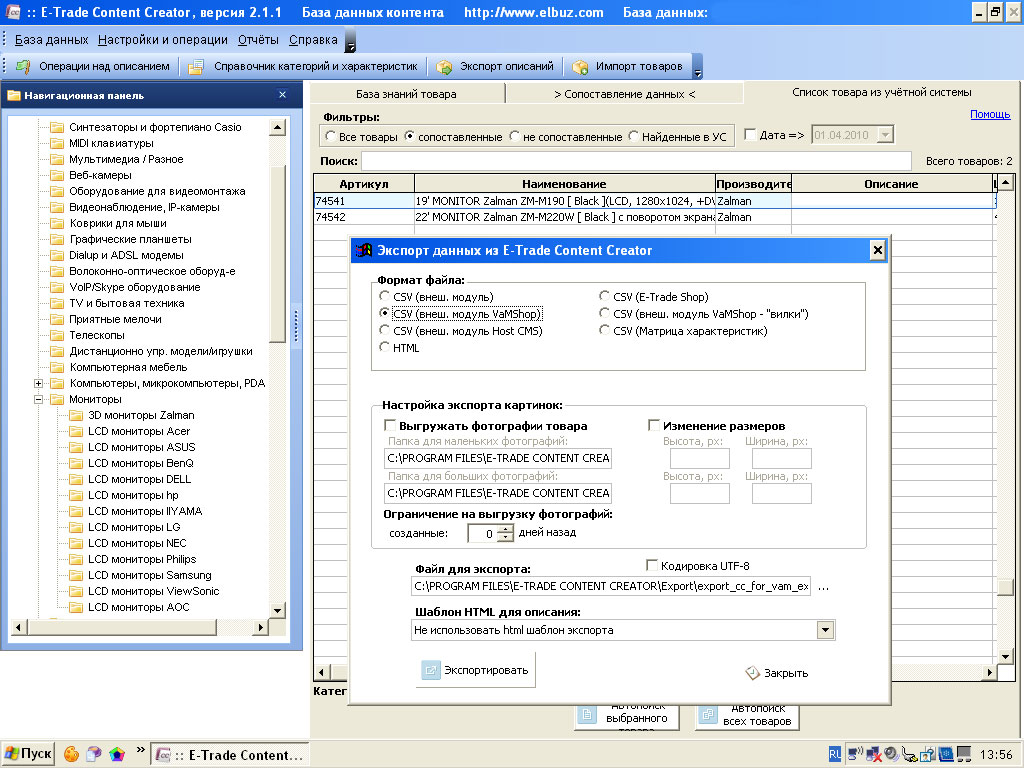Select CSV (внеш. модуль VaMShop) format

[385, 313]
